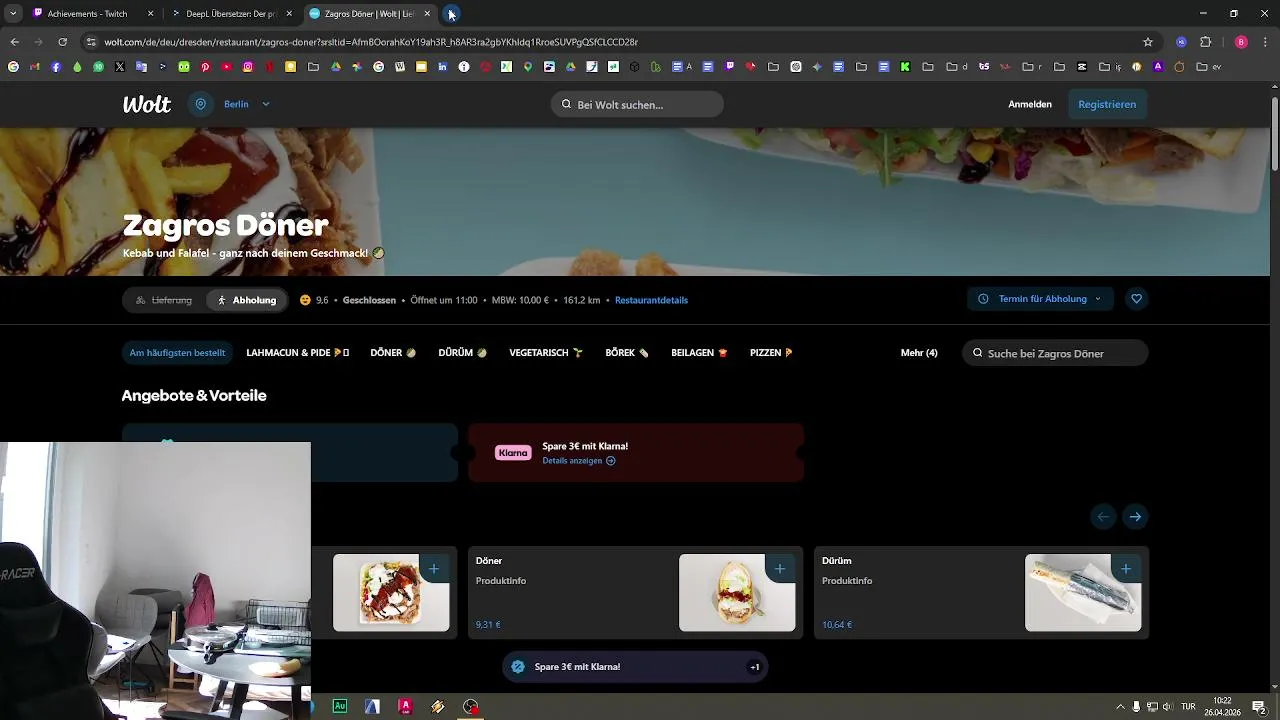1280x720 pixels.
Task: Select 'Am häufigsten bestellt' category
Action: (x=177, y=353)
